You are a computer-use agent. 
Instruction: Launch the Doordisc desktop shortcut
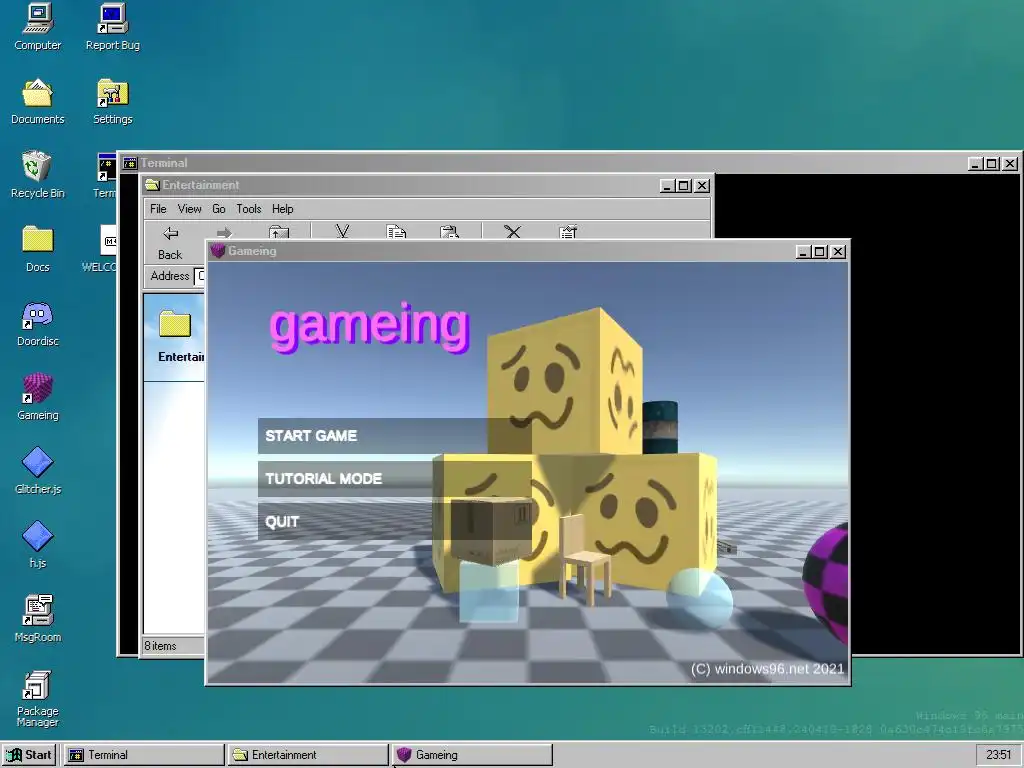[37, 323]
